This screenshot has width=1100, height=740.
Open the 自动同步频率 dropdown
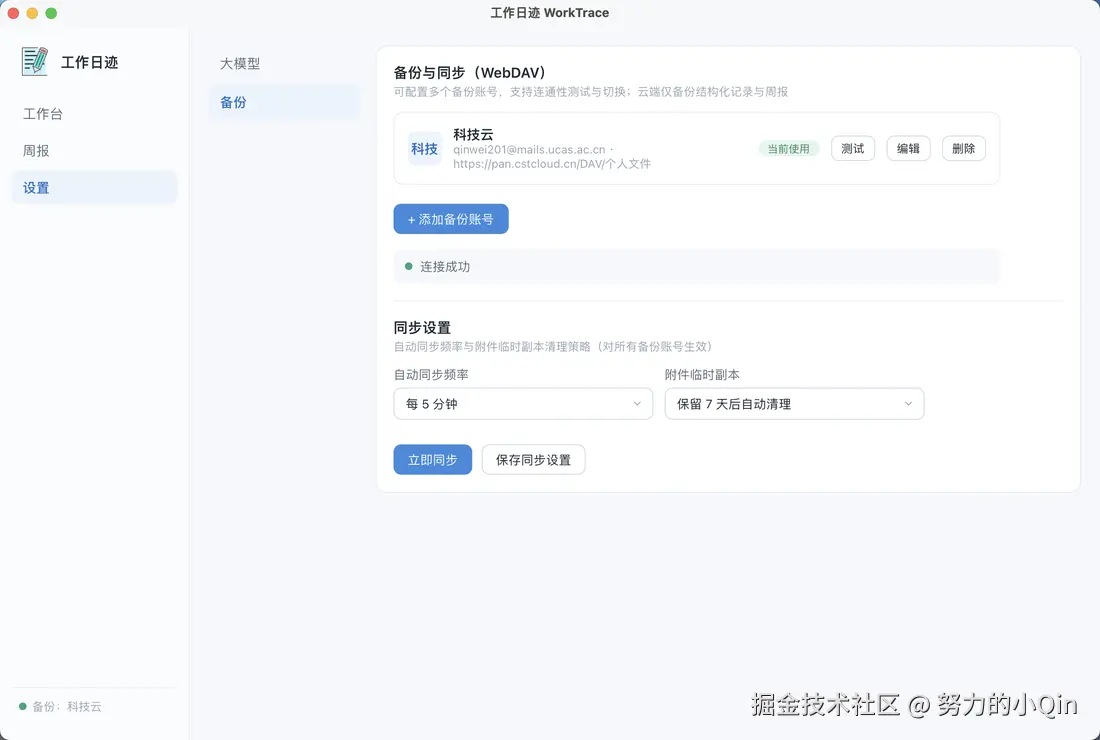523,404
